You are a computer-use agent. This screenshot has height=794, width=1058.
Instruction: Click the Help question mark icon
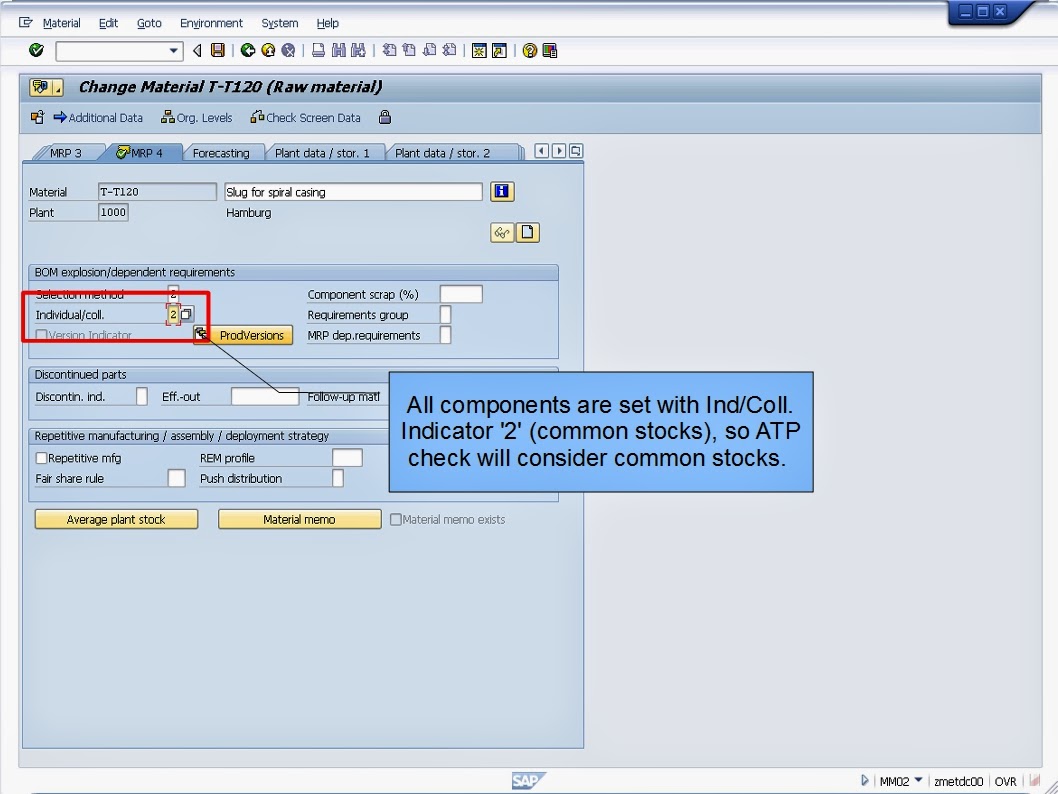[531, 51]
